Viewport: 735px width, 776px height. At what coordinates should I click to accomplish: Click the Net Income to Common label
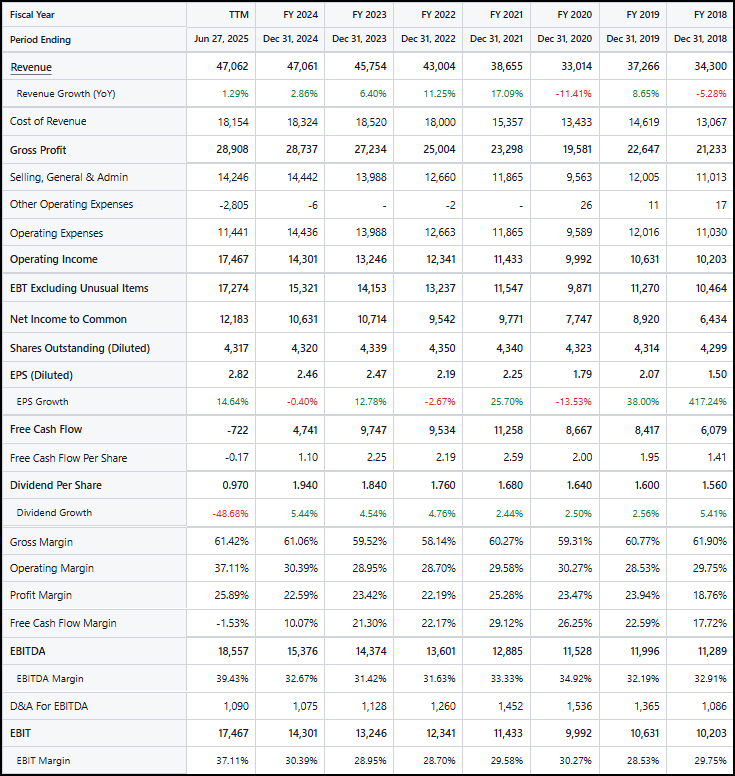(x=68, y=319)
